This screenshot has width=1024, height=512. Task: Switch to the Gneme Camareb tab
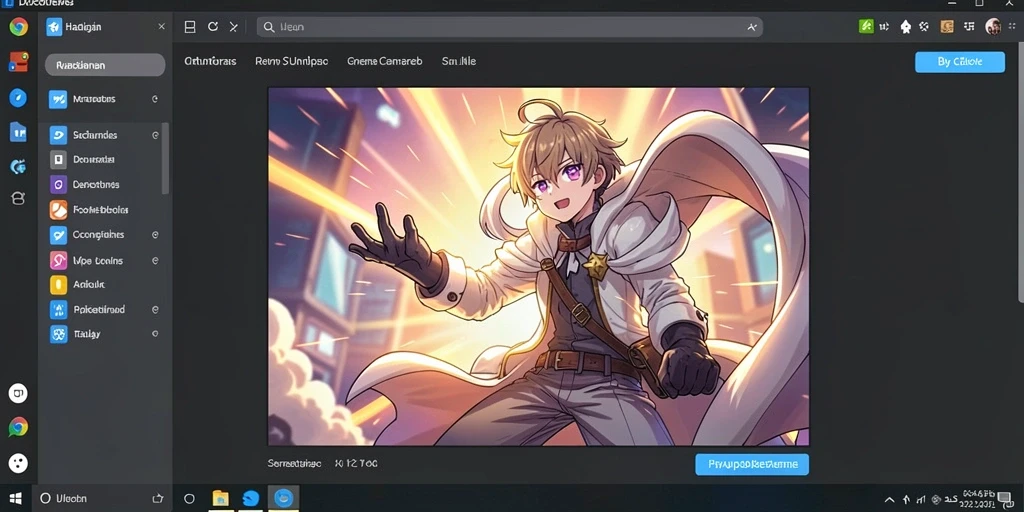[385, 61]
